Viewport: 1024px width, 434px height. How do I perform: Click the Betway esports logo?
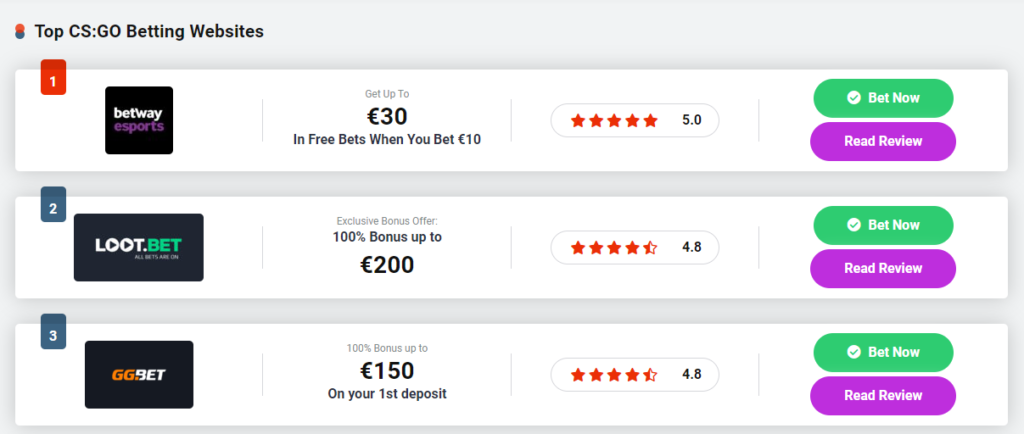click(139, 120)
